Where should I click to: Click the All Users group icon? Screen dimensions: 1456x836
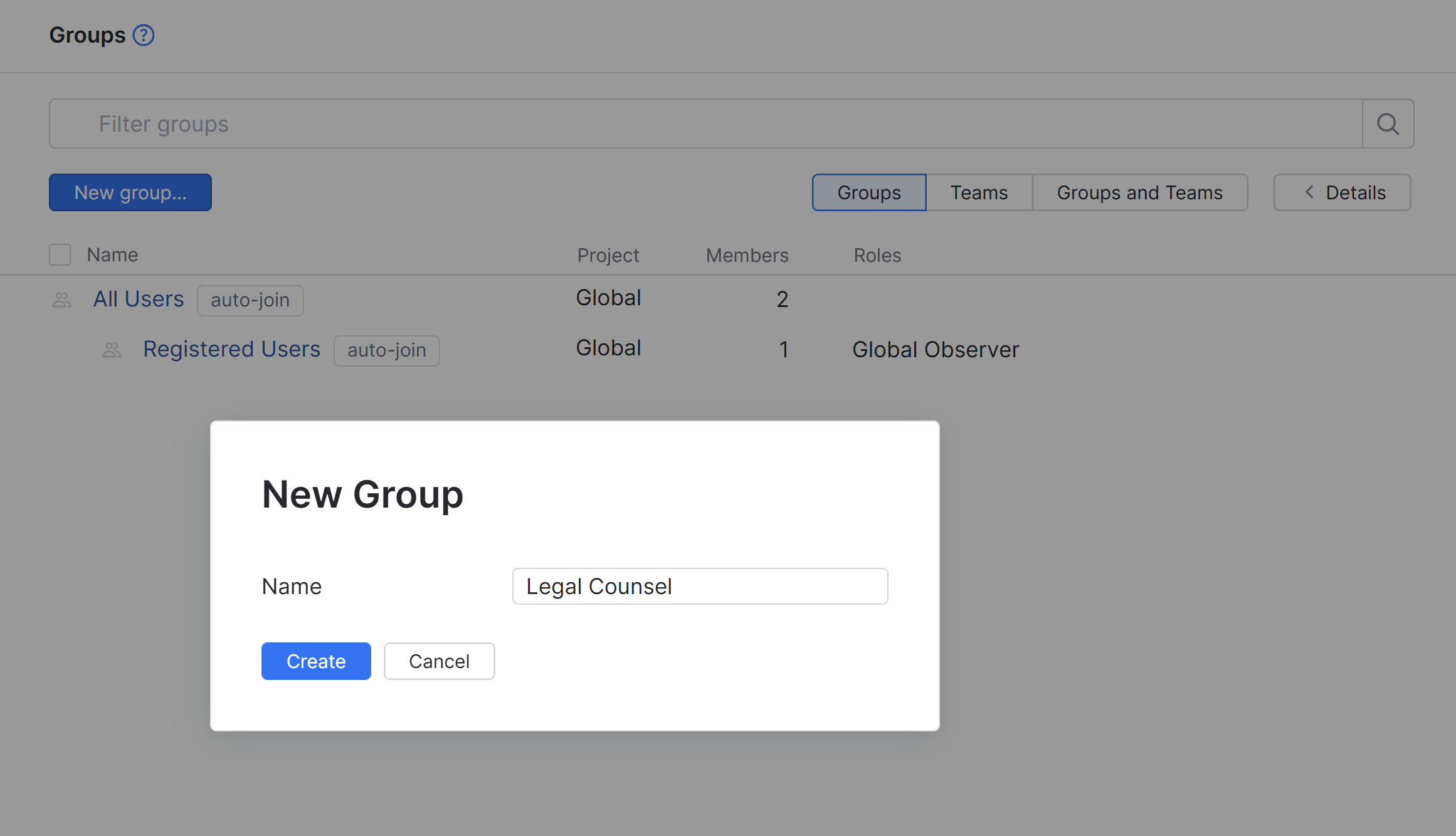click(61, 300)
